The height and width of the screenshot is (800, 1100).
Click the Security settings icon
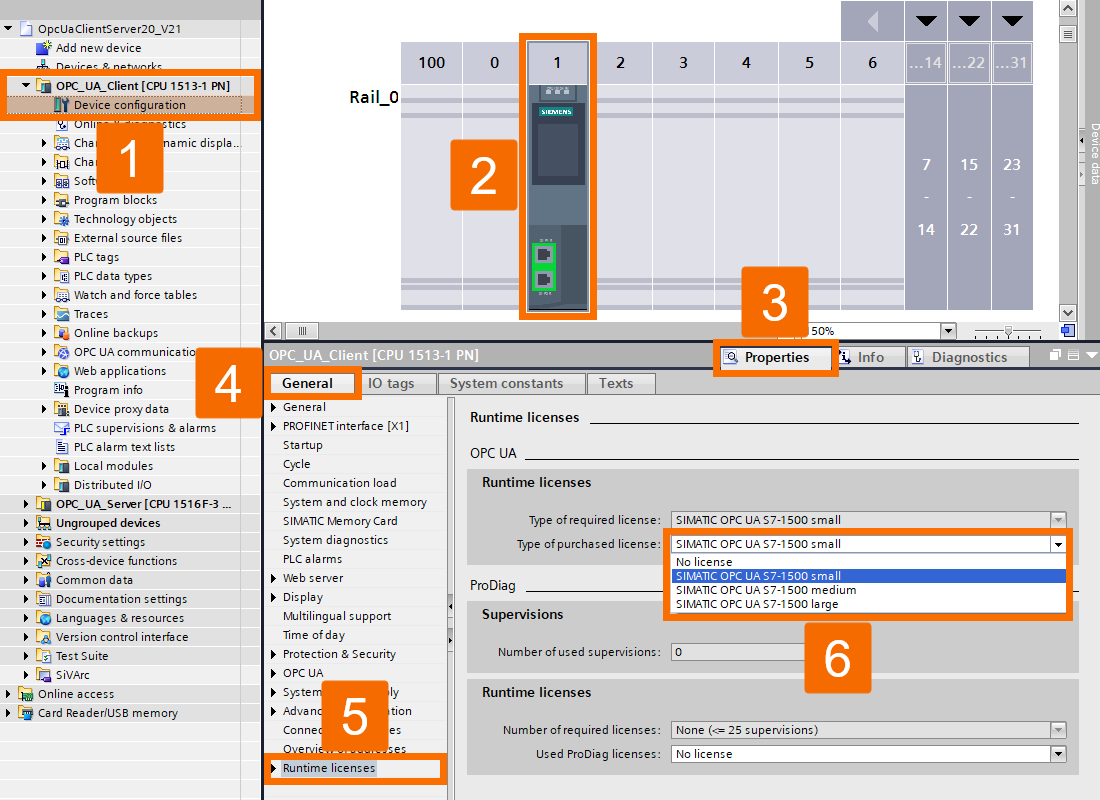click(x=43, y=542)
